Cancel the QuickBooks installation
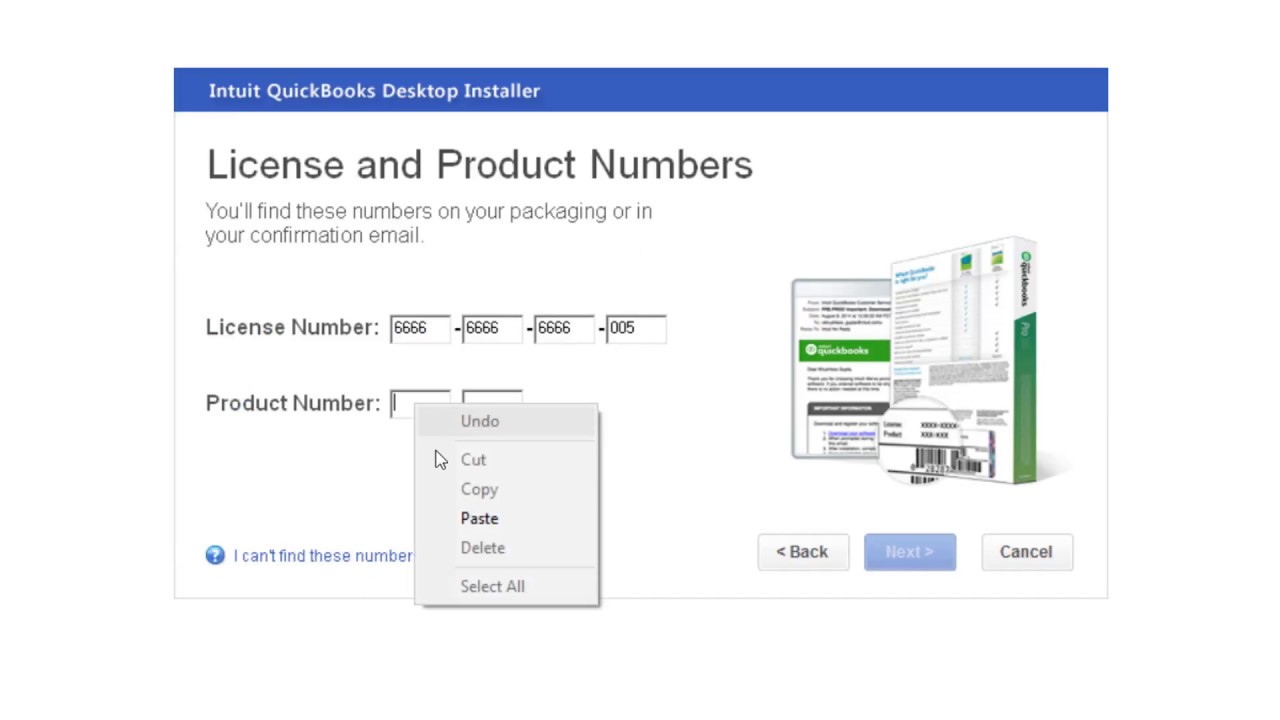Image resolution: width=1280 pixels, height=720 pixels. 1027,552
